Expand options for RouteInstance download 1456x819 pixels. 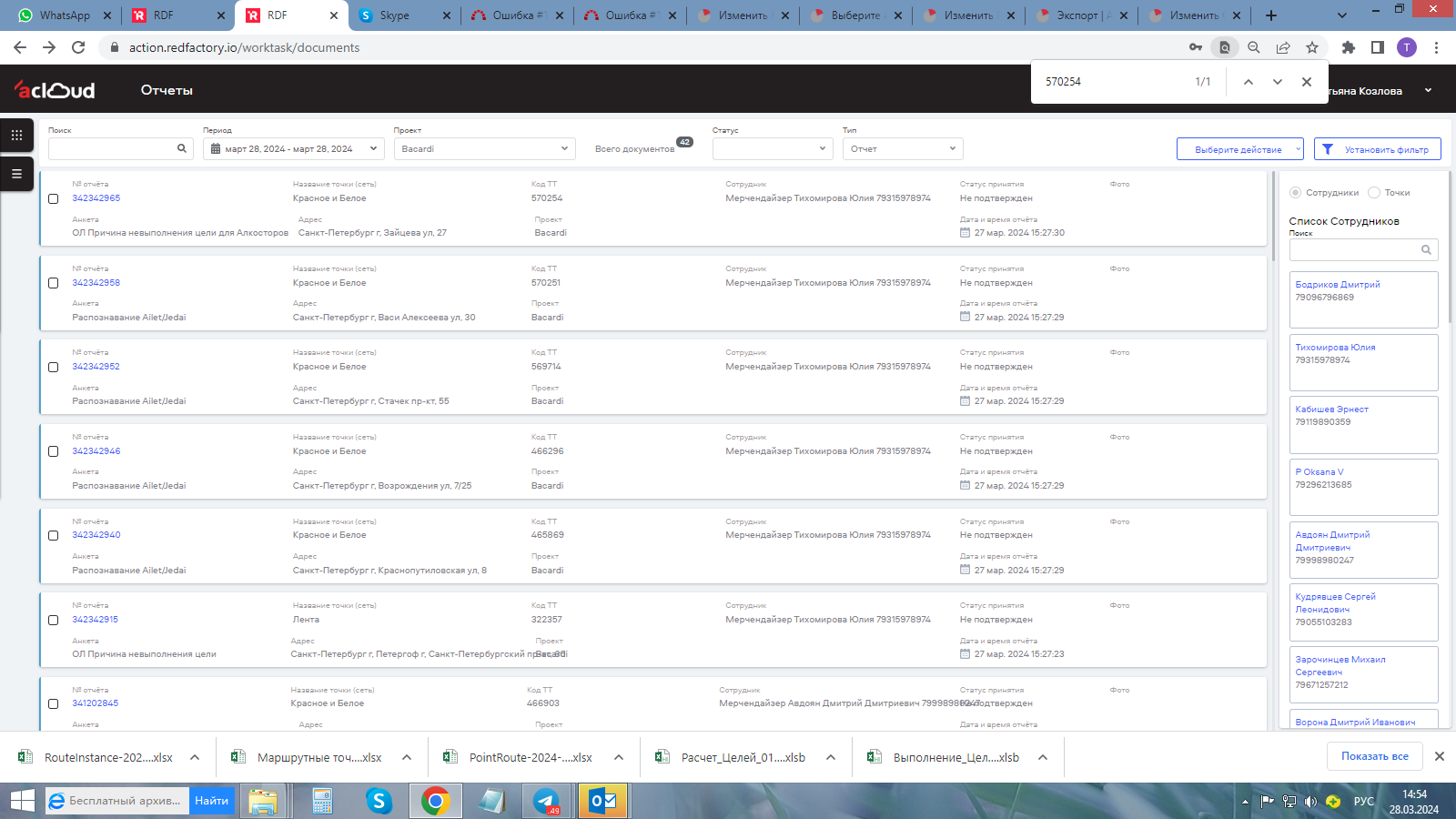point(195,757)
